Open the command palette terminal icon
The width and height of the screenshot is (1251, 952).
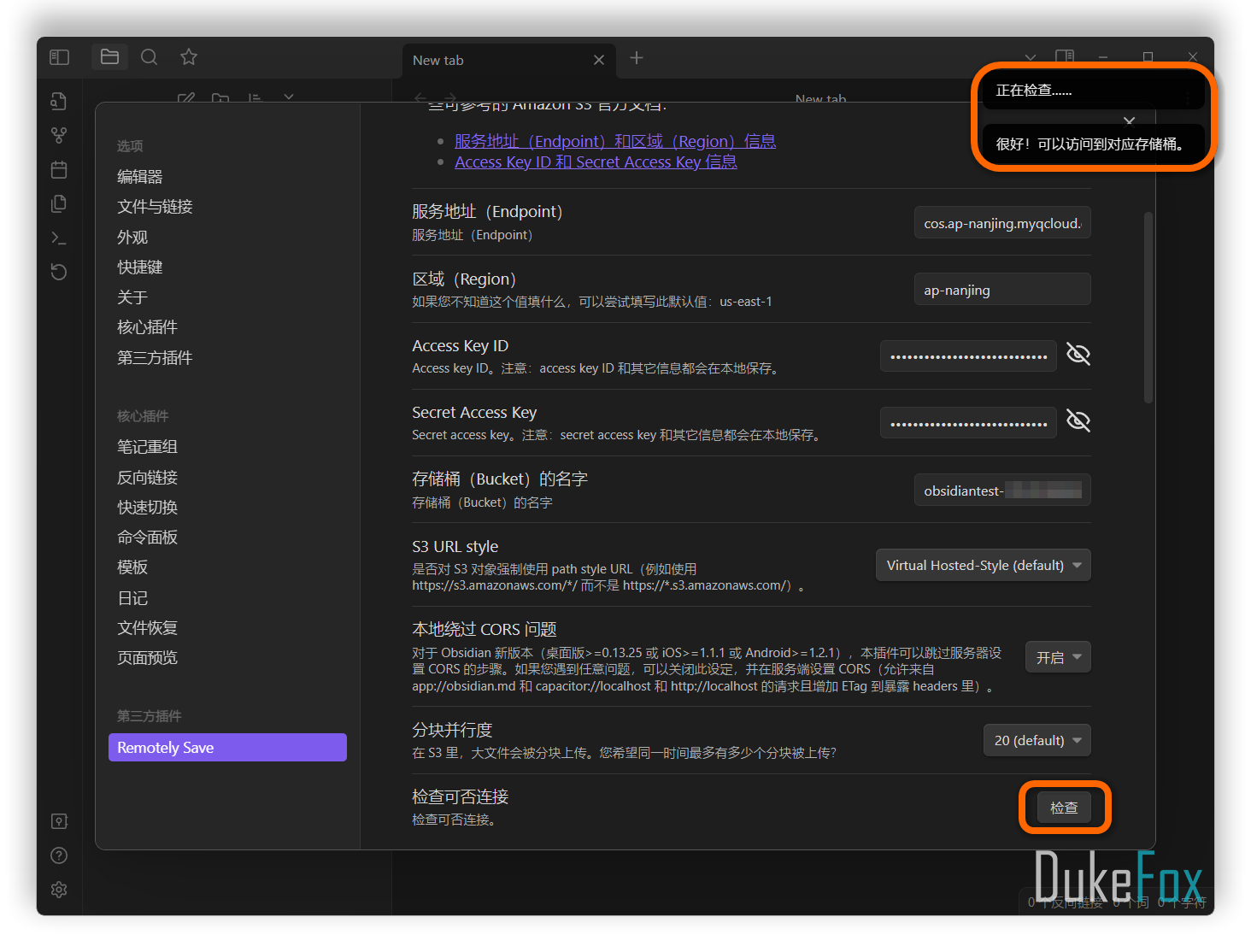[x=59, y=238]
